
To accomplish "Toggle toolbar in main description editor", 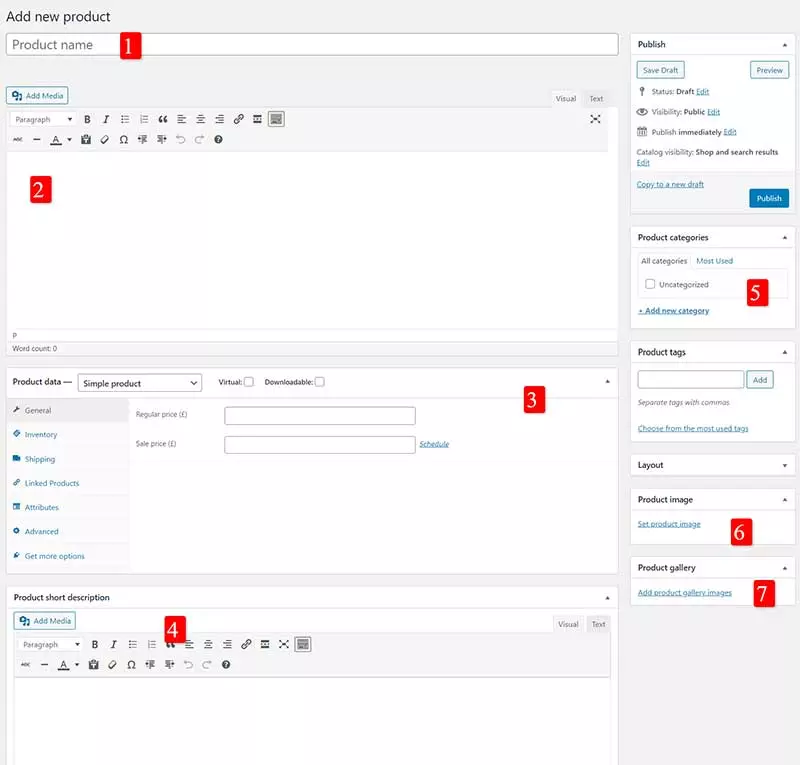I will click(x=276, y=119).
